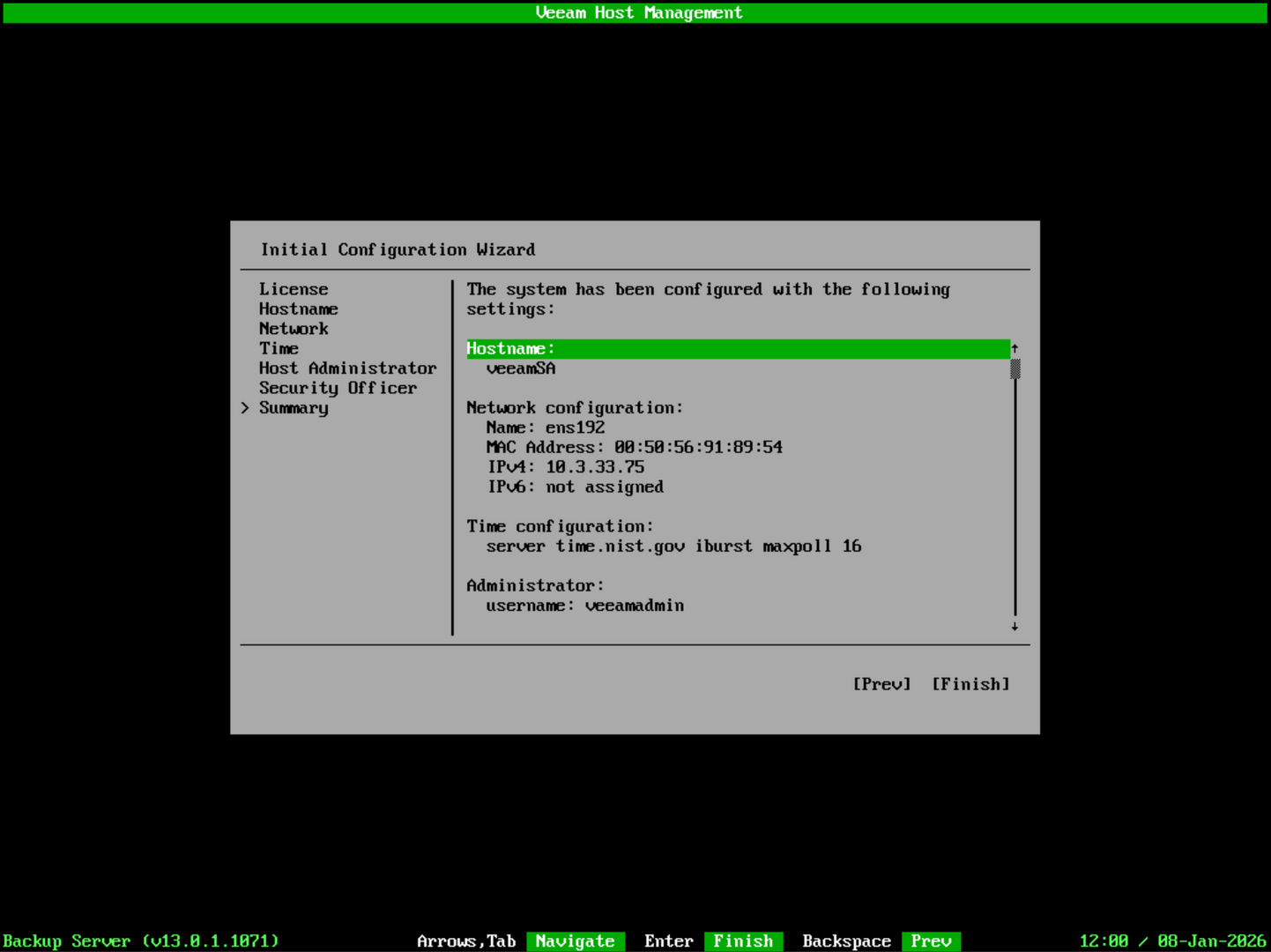Click the Veeam Host Management title bar

coord(635,12)
